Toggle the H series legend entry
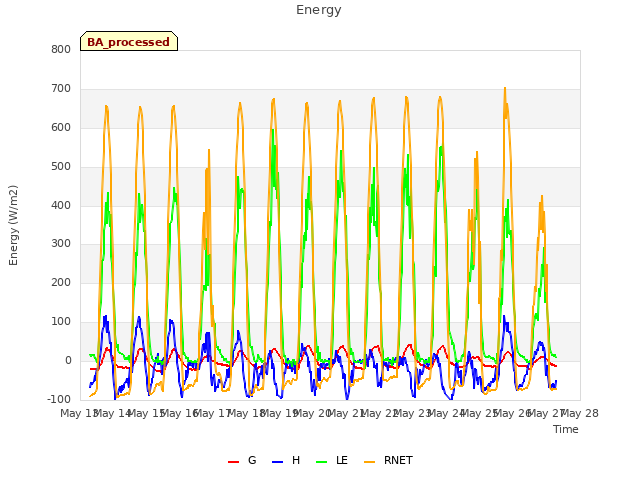Screen dimensions: 640x480 point(286,460)
